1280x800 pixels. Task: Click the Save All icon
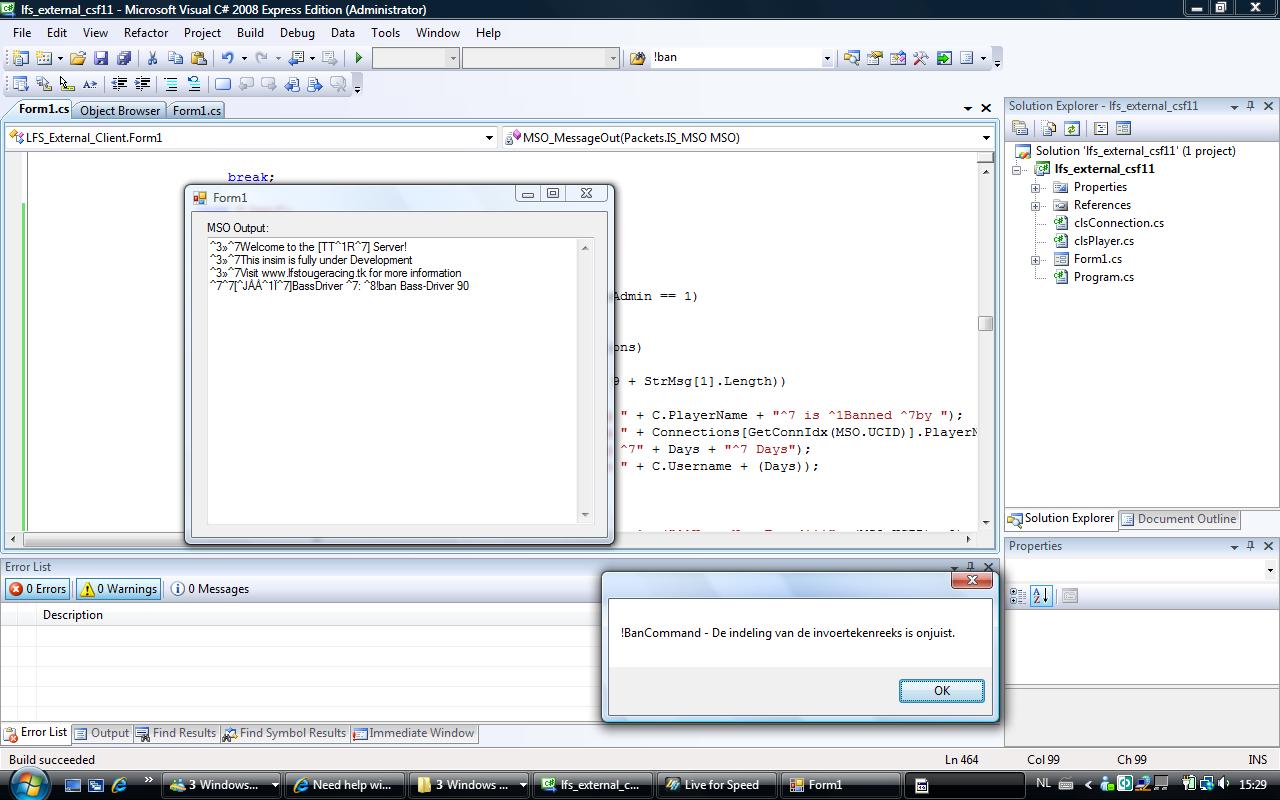[124, 58]
